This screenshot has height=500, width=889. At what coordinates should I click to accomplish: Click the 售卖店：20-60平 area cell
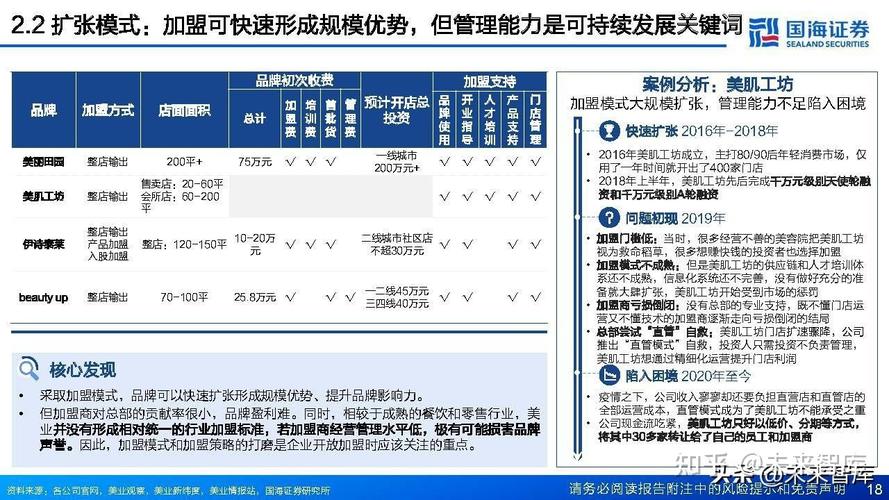coord(182,196)
